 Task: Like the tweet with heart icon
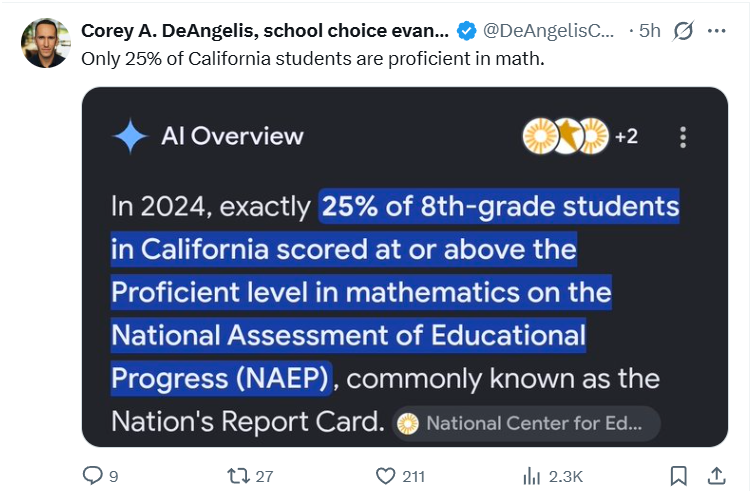[385, 476]
